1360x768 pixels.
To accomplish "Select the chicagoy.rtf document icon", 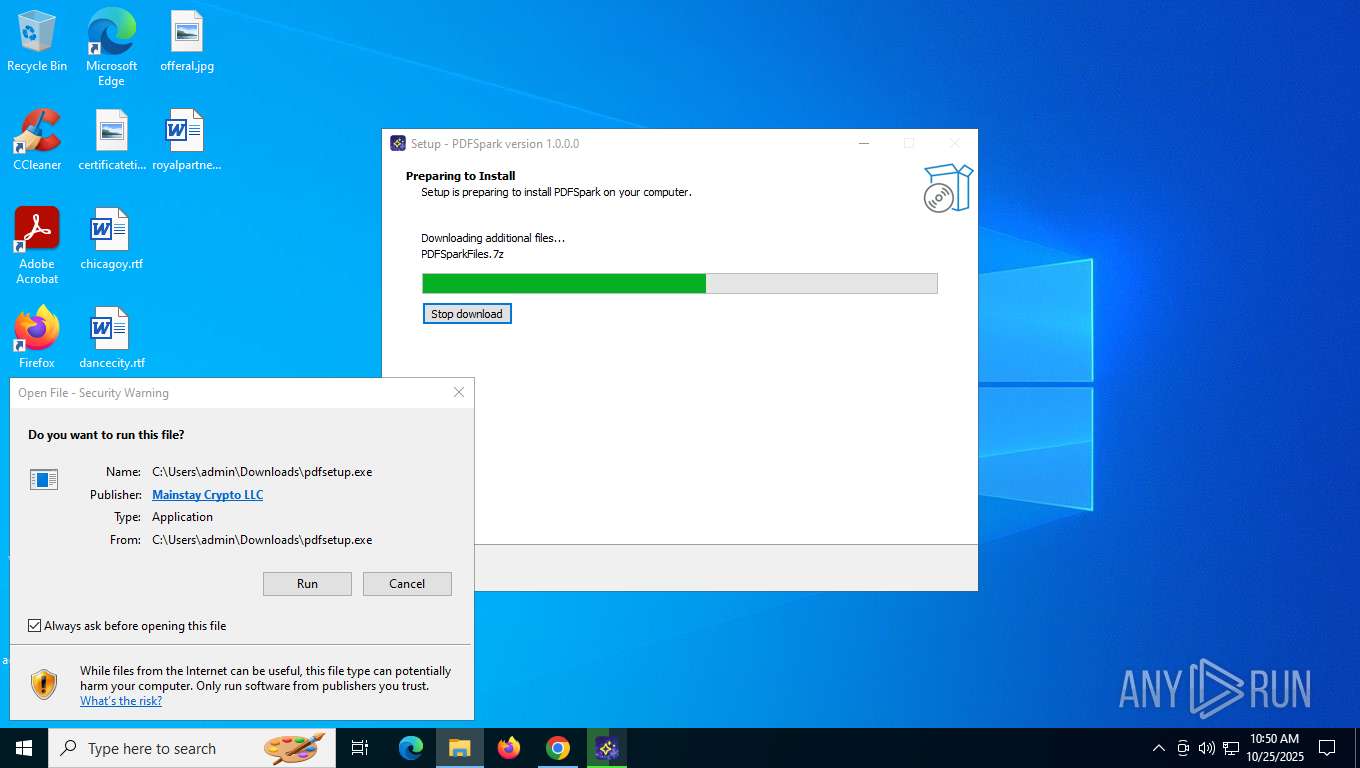I will [111, 239].
